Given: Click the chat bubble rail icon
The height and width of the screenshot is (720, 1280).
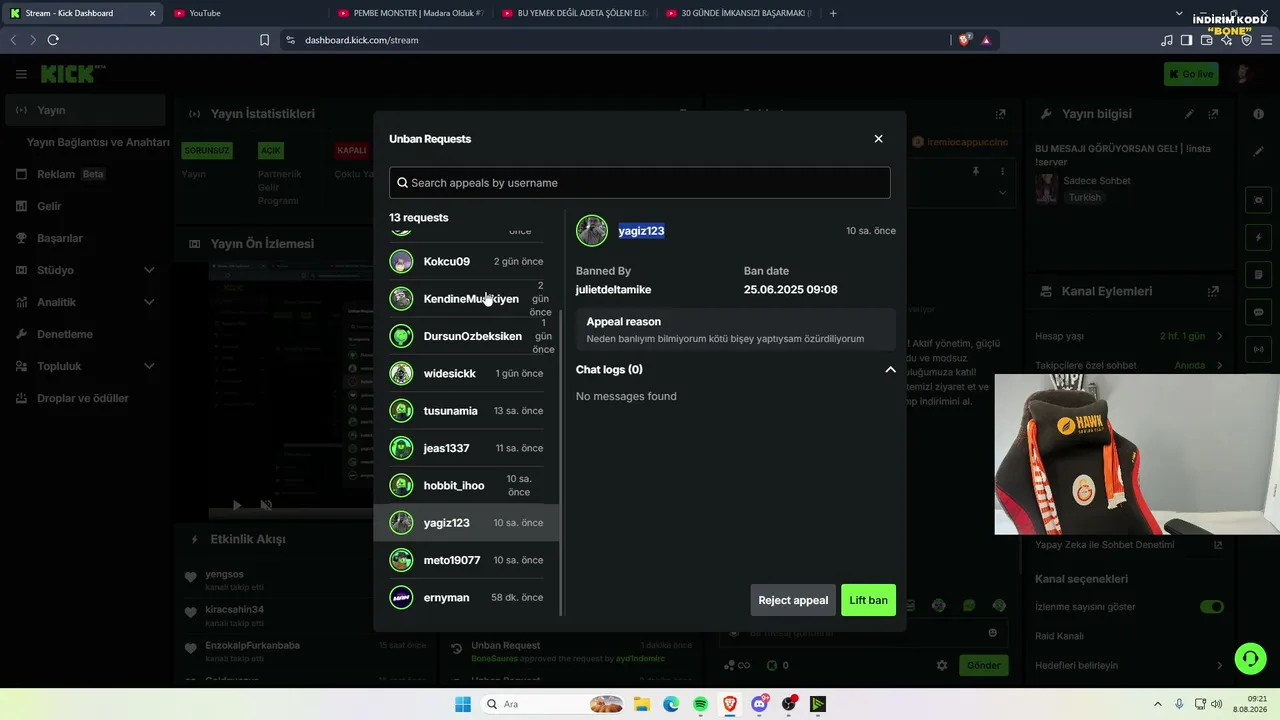Looking at the screenshot, I should [x=1258, y=312].
